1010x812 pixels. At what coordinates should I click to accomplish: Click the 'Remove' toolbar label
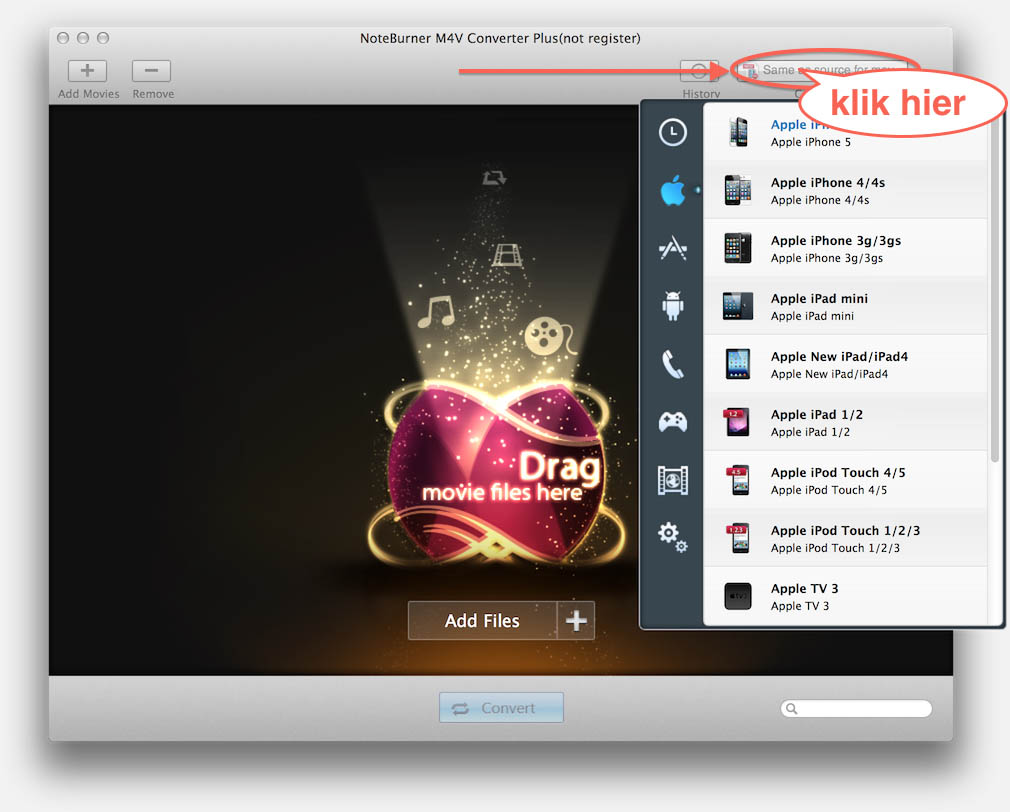(x=153, y=94)
